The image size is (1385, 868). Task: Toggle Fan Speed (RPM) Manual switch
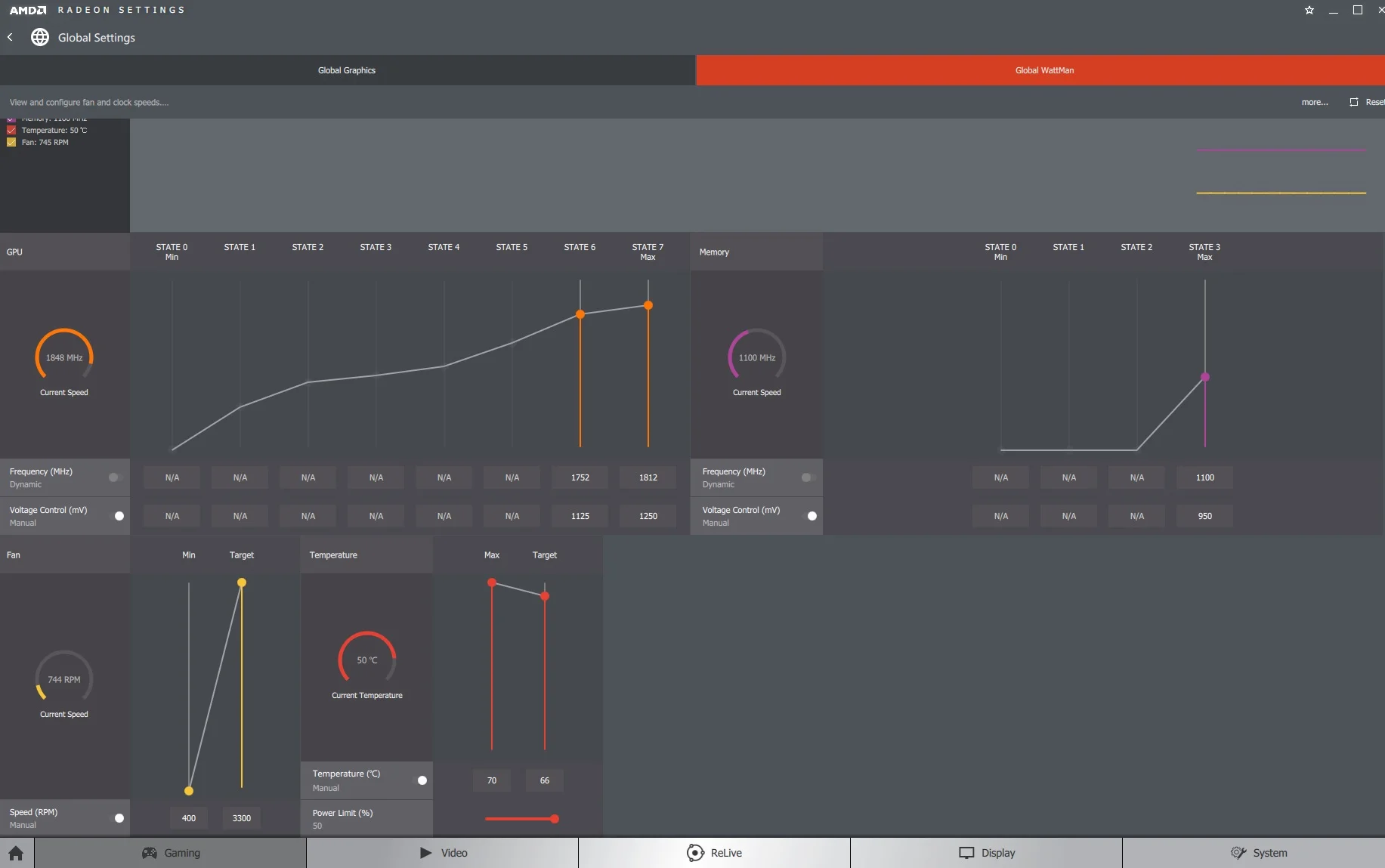click(117, 818)
